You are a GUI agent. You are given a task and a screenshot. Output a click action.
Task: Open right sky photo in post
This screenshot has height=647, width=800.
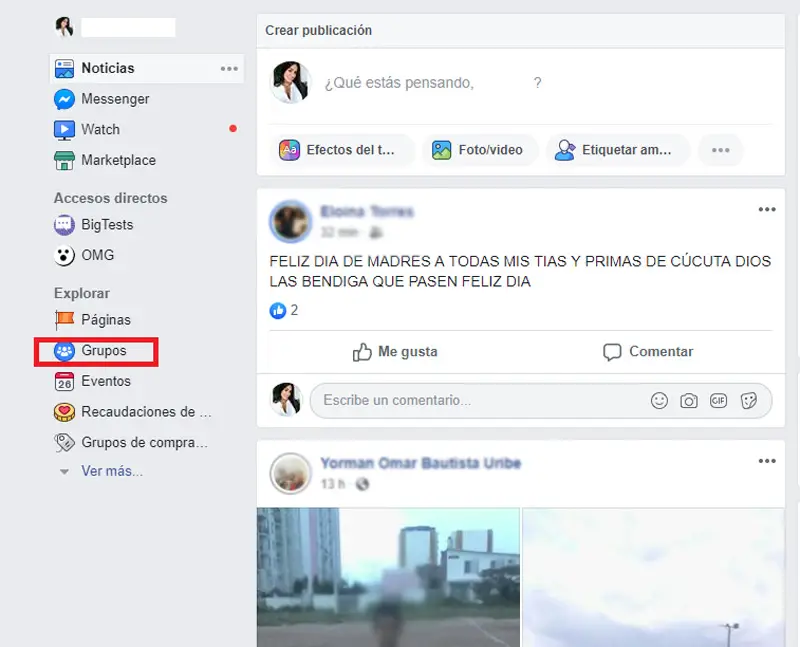tap(654, 577)
